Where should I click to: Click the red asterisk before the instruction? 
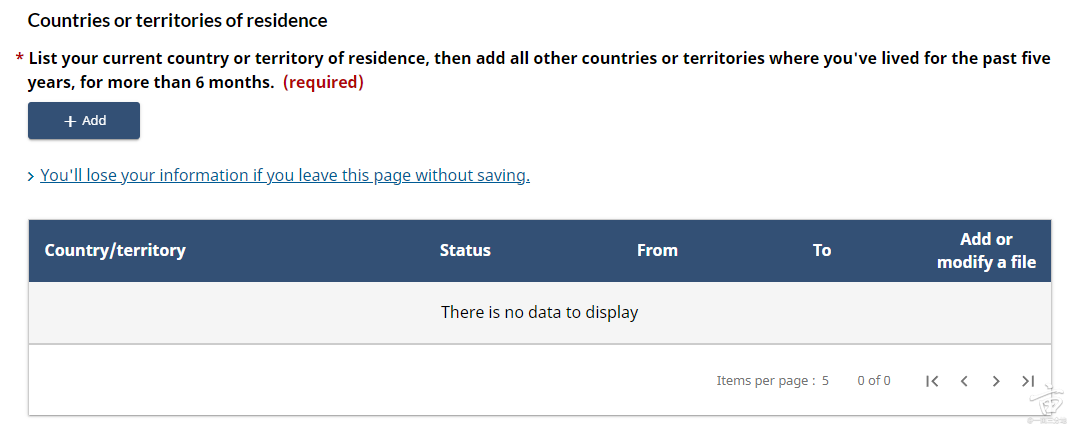[x=20, y=60]
